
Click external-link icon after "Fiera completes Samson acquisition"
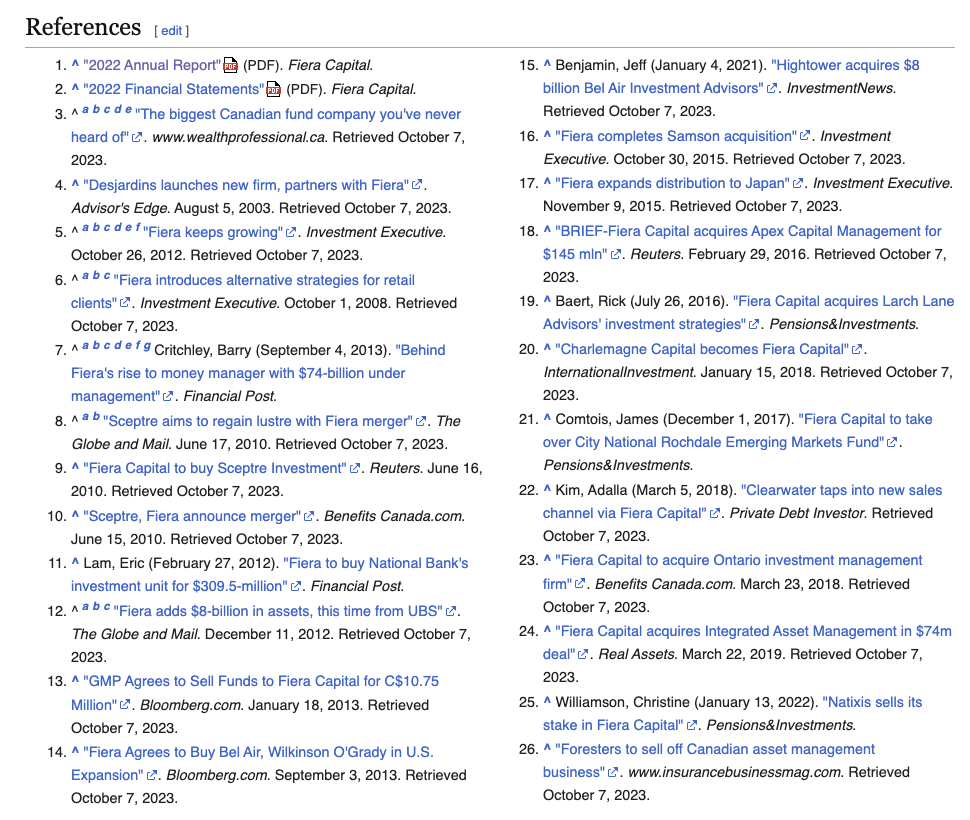(804, 137)
